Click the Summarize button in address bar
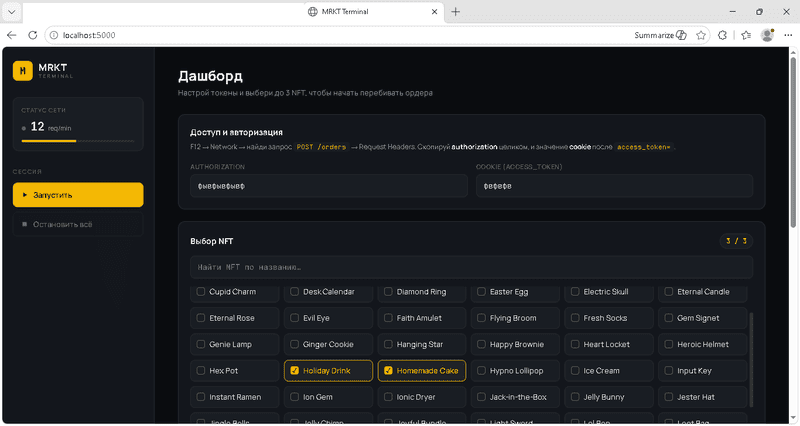 click(x=660, y=35)
